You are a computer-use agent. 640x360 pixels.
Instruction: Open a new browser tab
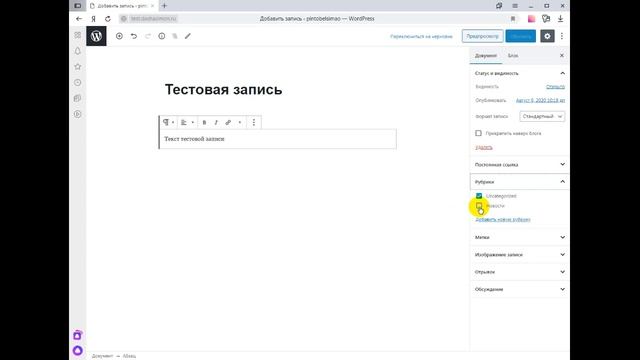coord(164,6)
